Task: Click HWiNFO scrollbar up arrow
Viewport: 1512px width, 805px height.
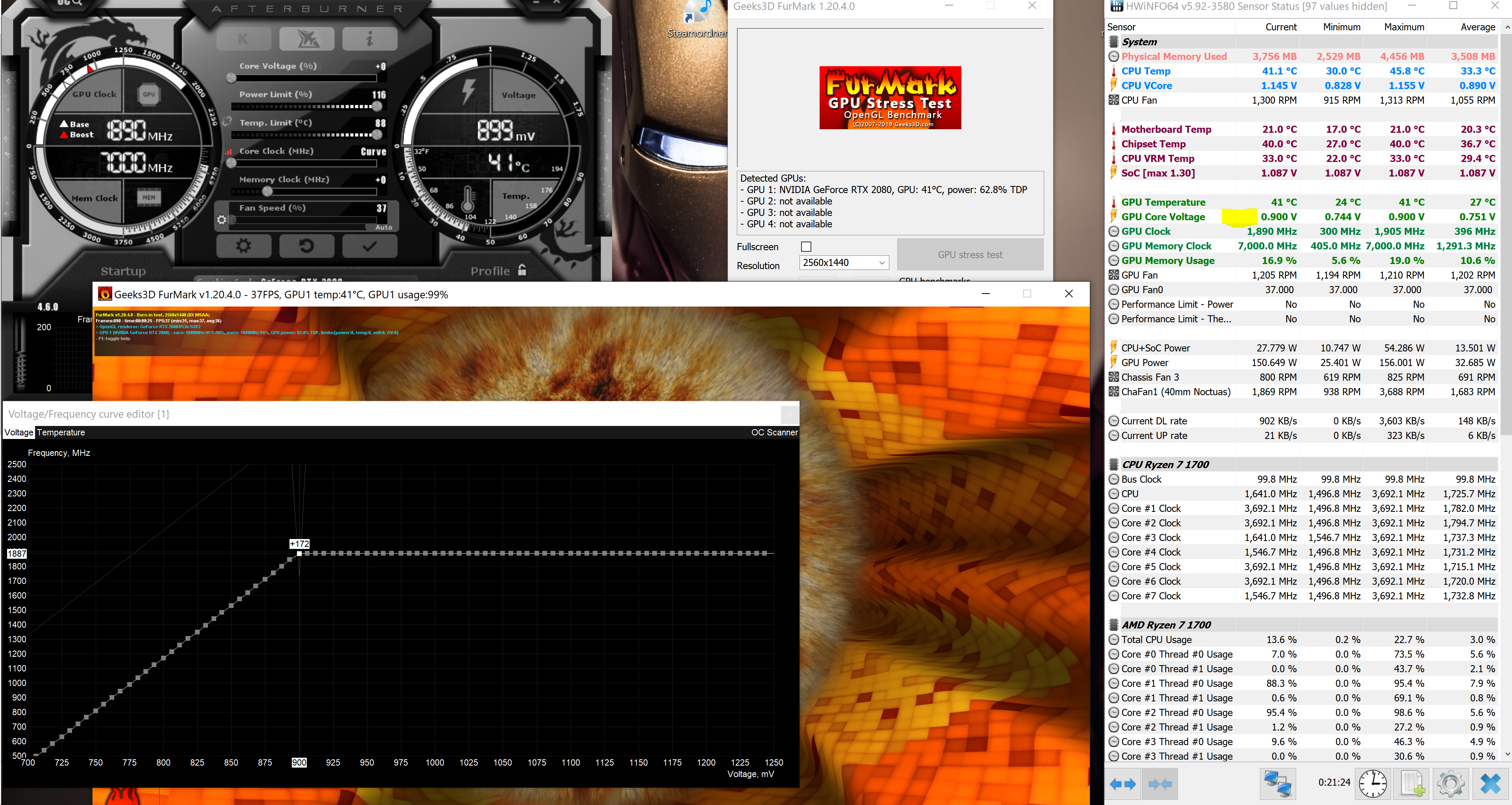Action: click(x=1506, y=27)
